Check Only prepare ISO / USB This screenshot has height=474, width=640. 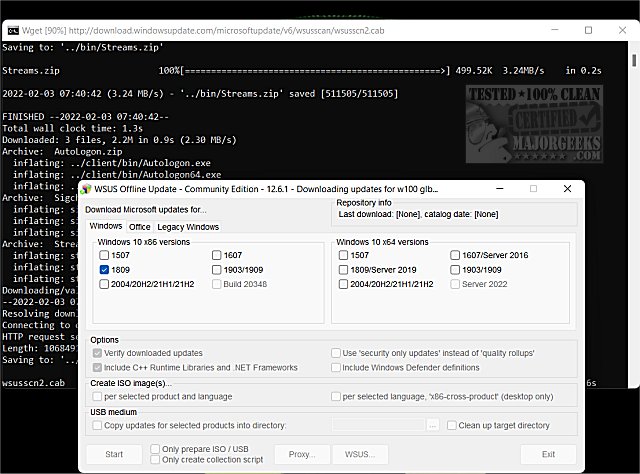[155, 449]
